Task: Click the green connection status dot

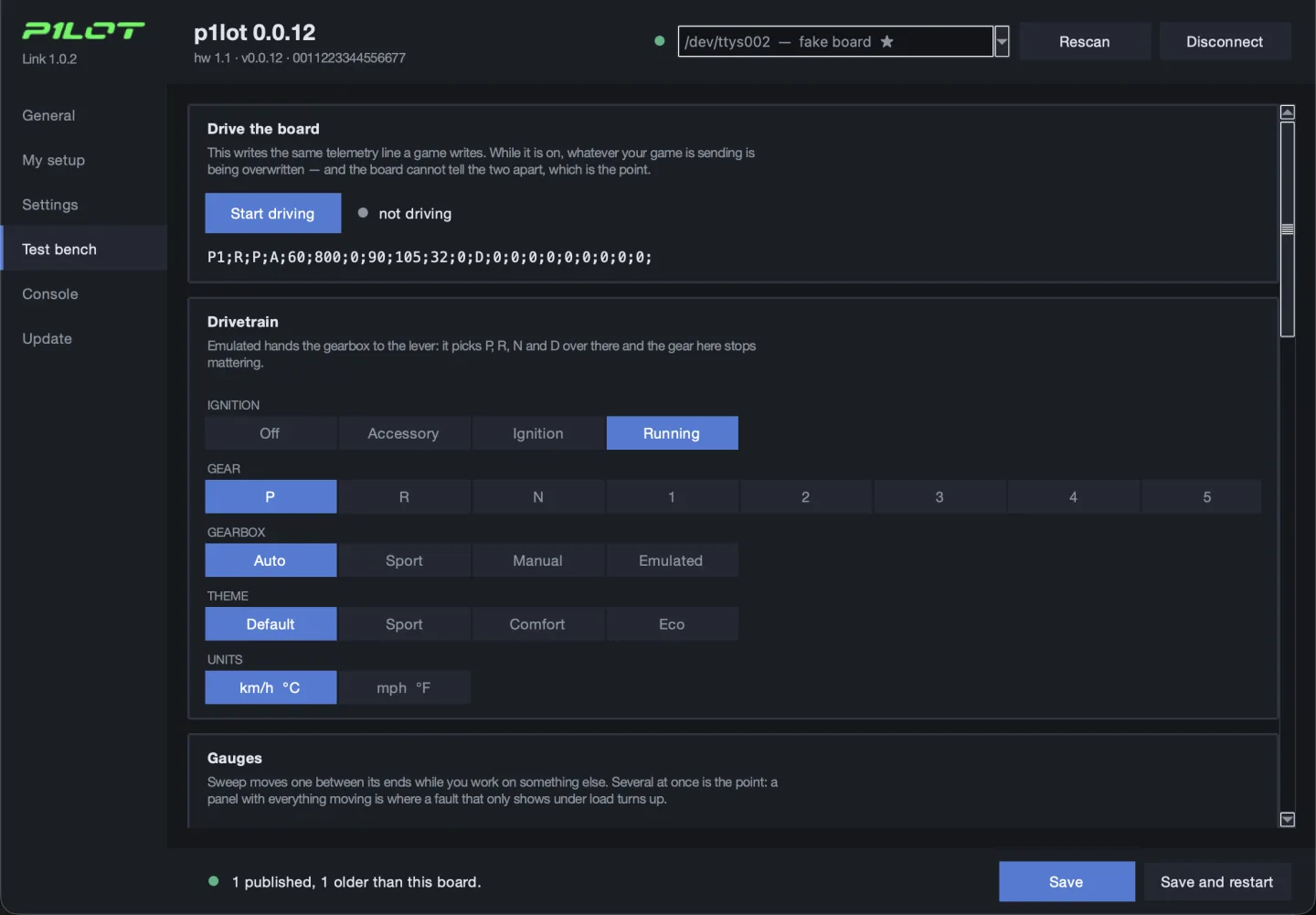Action: coord(660,41)
